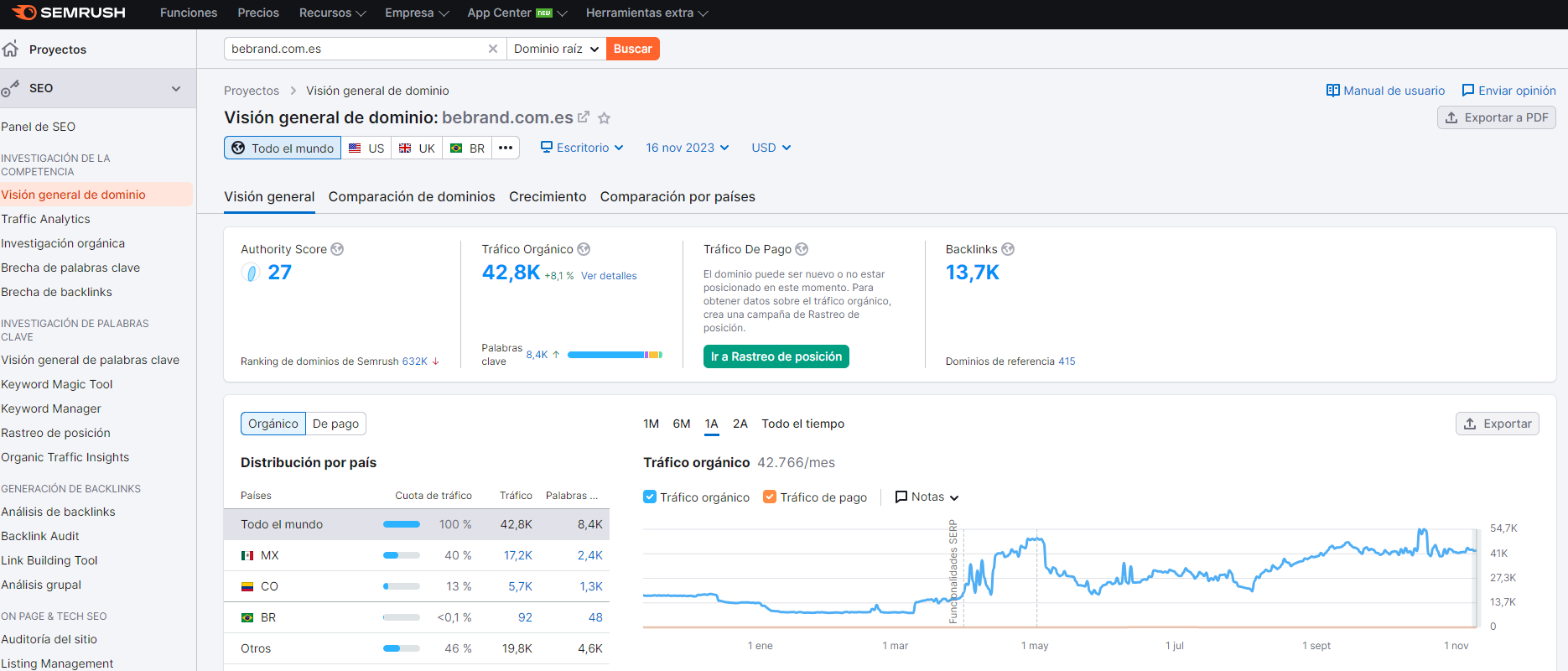The image size is (1568, 671).
Task: Set the chart range to 1M
Action: pos(651,424)
